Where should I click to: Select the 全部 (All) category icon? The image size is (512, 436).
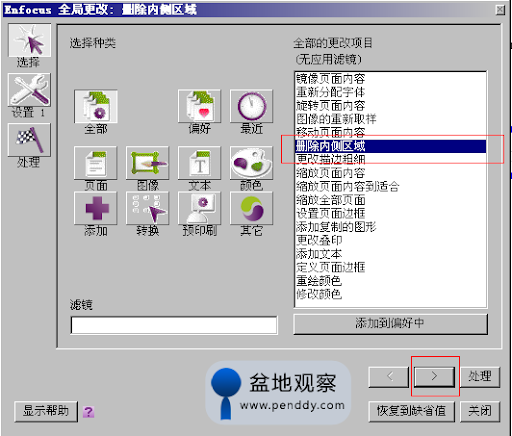(96, 106)
